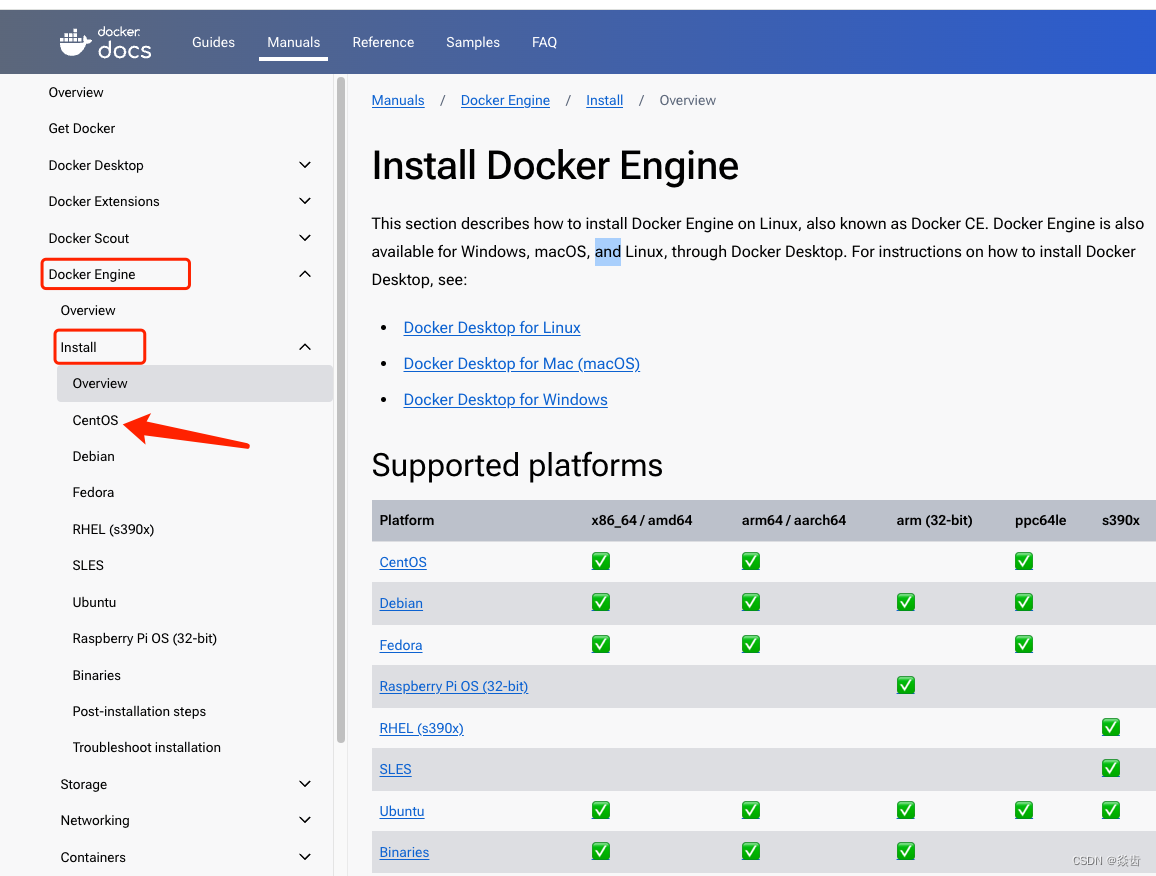This screenshot has height=876, width=1156.
Task: Click Binaries x86_64 green checkmark
Action: pyautogui.click(x=601, y=851)
